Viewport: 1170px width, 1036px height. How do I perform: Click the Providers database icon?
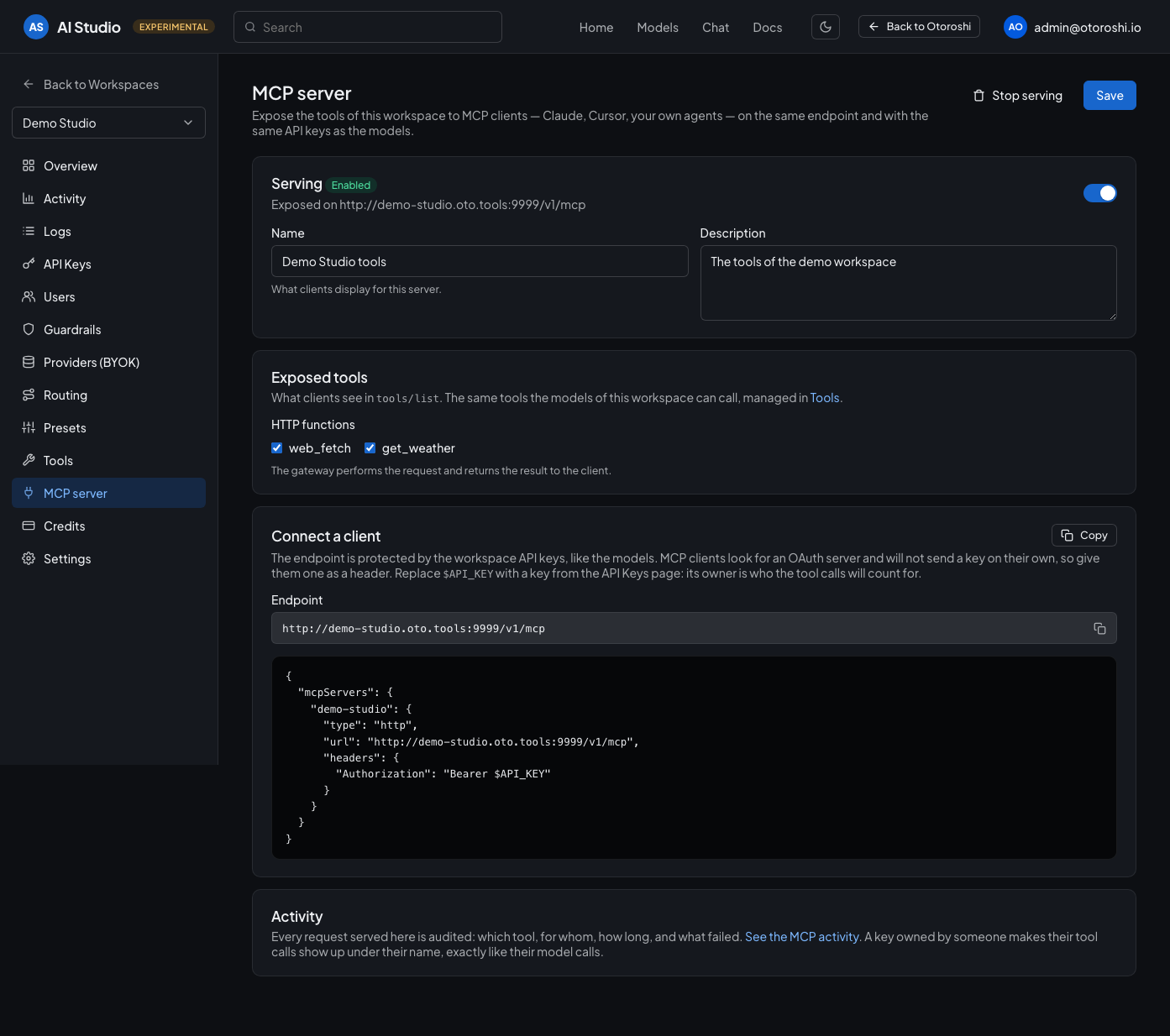point(29,362)
